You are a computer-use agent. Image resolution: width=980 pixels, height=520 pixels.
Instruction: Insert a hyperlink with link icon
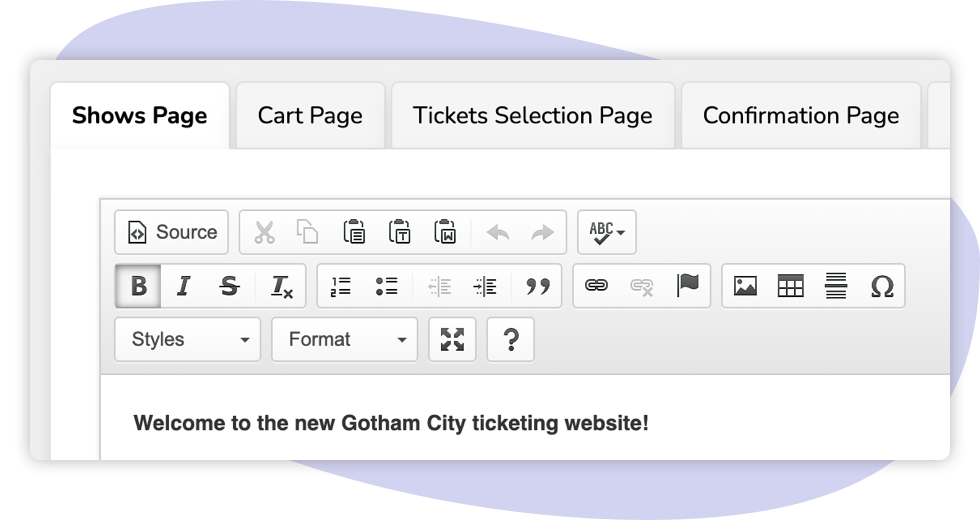pyautogui.click(x=597, y=286)
